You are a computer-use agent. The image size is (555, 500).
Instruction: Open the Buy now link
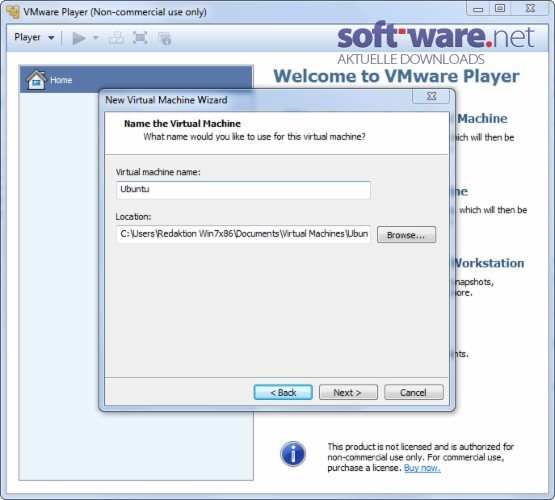422,468
